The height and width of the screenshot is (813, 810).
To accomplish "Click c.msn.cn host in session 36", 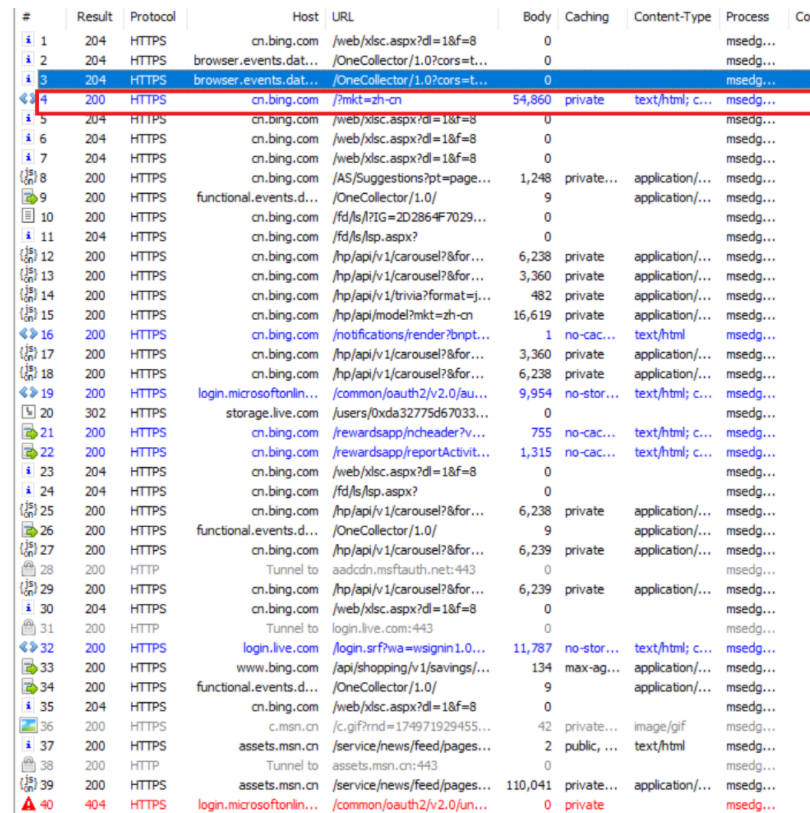I will tap(294, 726).
